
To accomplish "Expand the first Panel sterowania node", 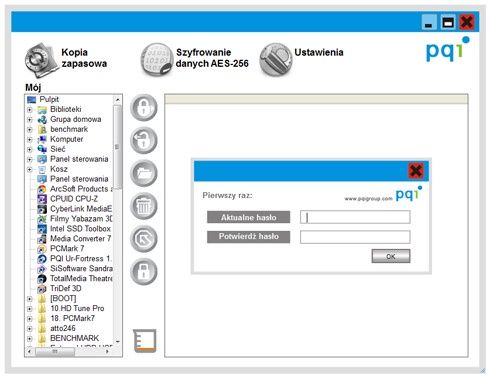I will (x=30, y=159).
